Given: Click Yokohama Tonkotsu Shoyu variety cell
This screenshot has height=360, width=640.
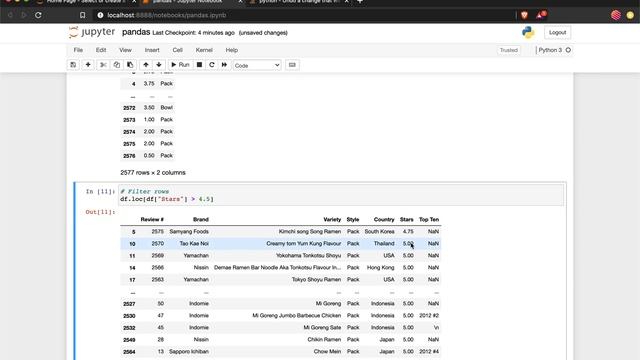Looking at the screenshot, I should [x=309, y=256].
